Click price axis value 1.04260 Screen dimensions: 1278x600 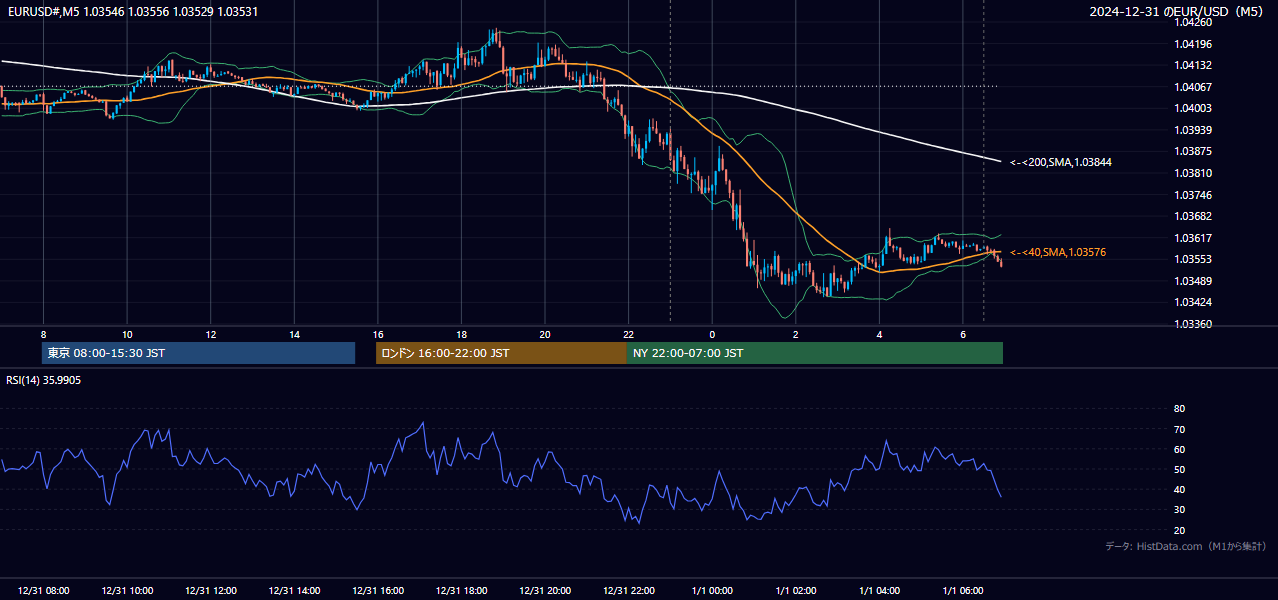(x=1192, y=22)
